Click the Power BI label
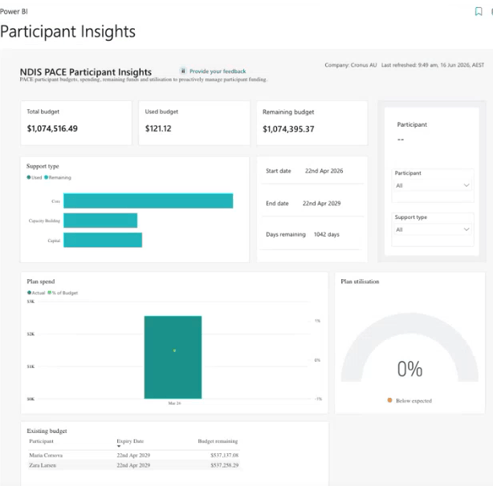Screen dimensions: 493x486 [14, 11]
